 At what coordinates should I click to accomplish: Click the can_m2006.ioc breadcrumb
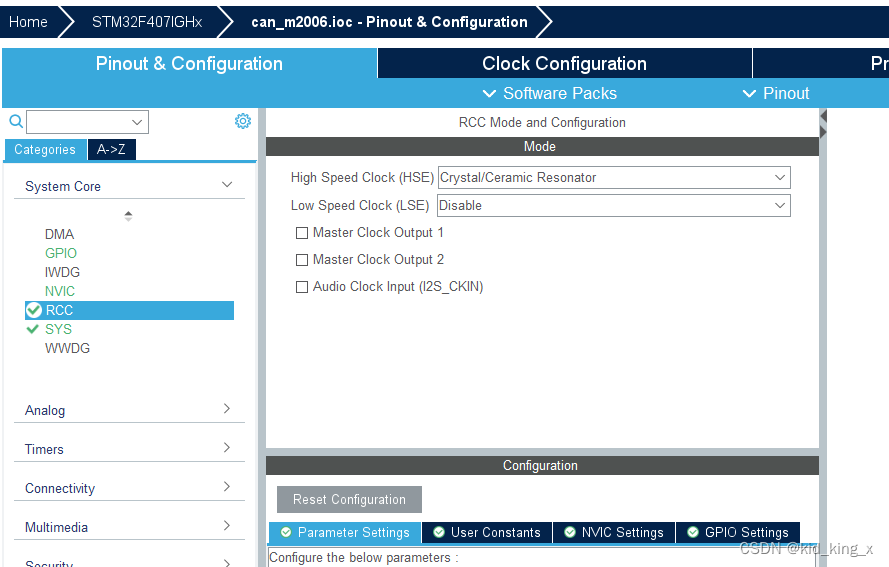(389, 22)
